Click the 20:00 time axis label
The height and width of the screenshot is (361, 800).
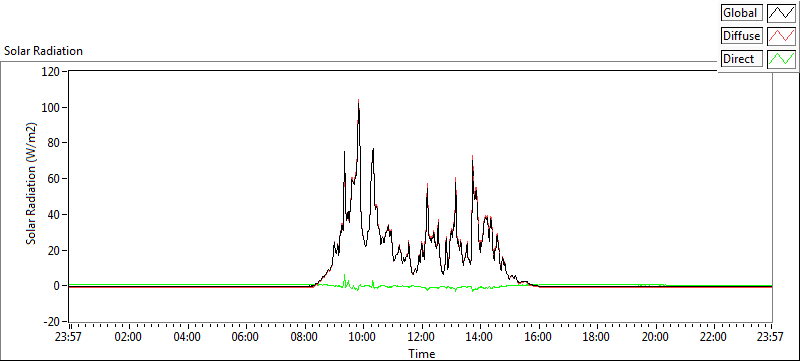(655, 337)
